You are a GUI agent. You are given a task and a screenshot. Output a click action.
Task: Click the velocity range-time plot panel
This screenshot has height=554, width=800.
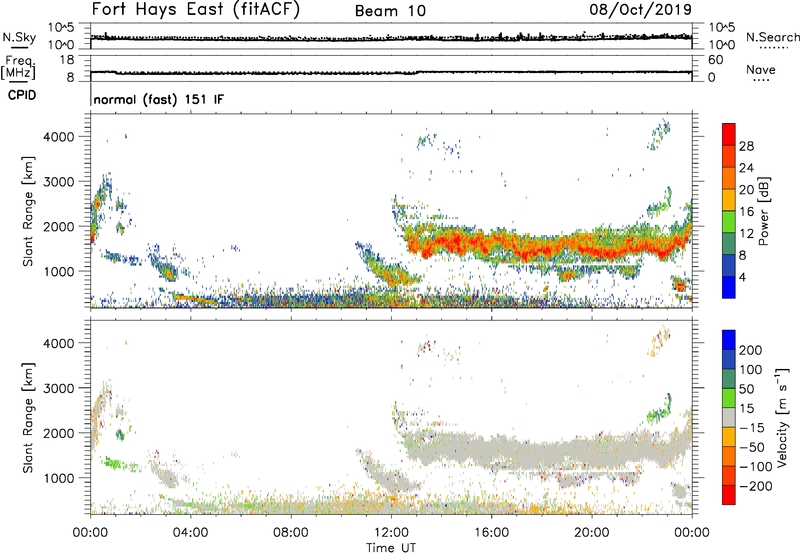point(391,417)
